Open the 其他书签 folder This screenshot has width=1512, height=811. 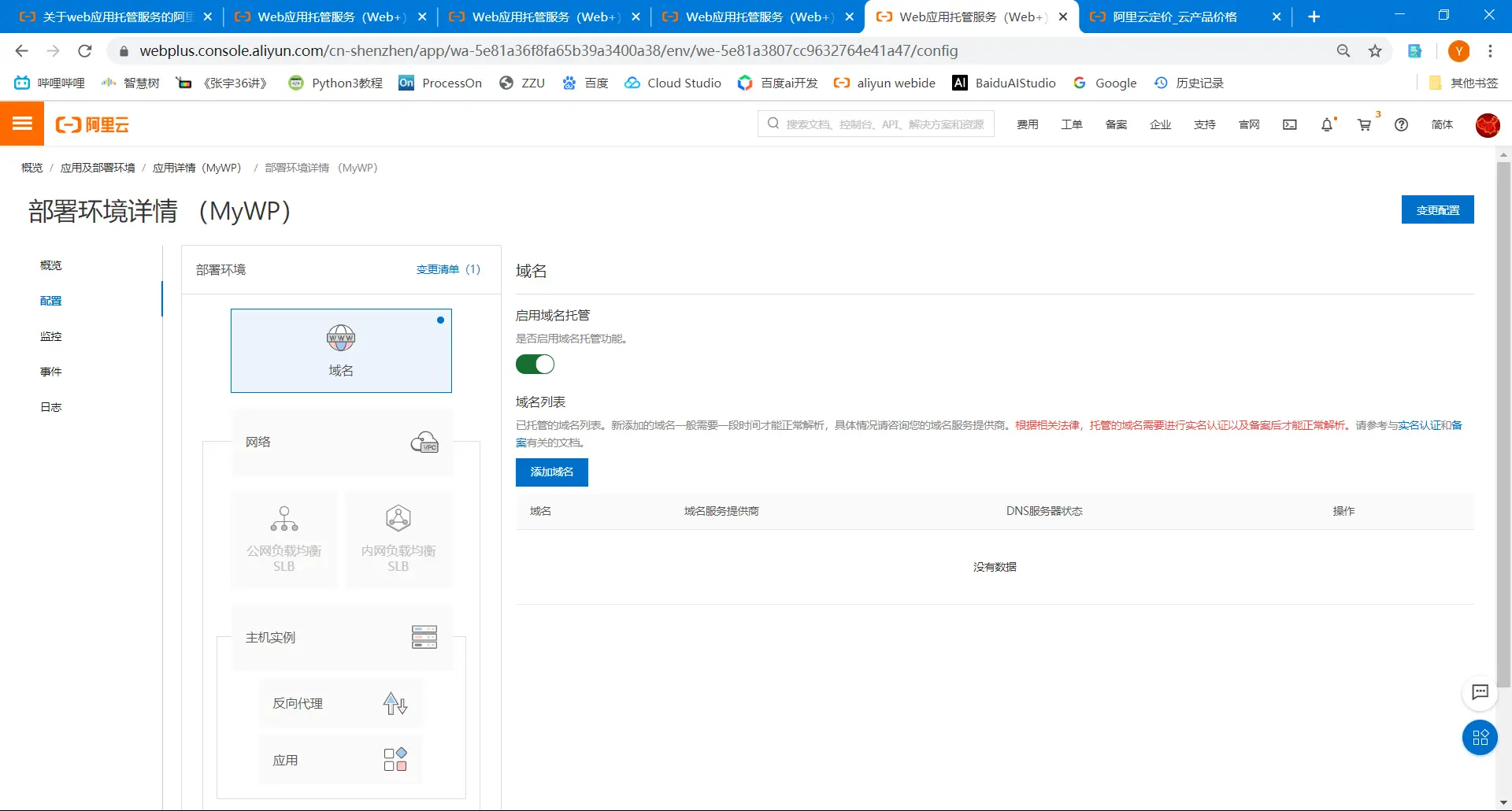click(1464, 83)
